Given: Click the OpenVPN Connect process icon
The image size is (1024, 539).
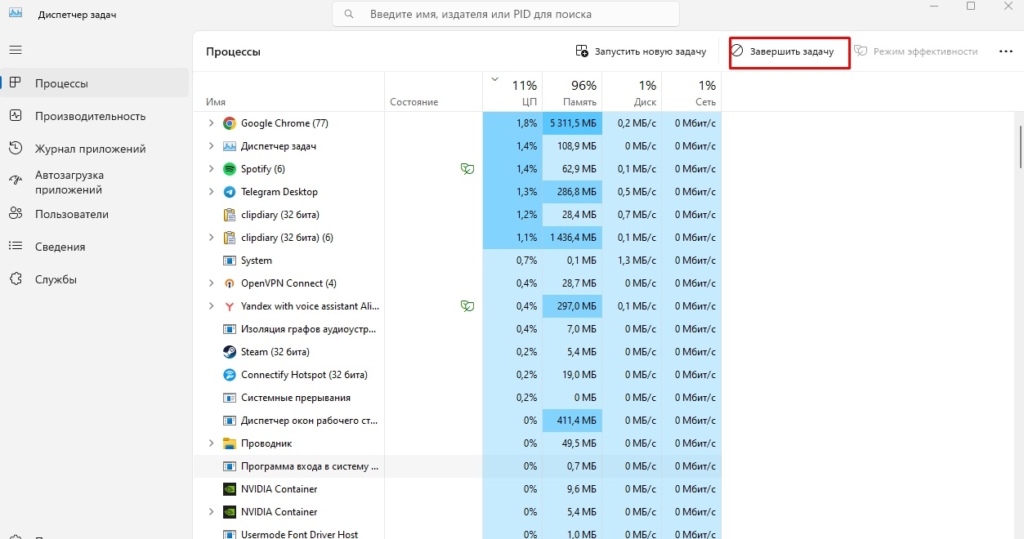Looking at the screenshot, I should click(229, 283).
